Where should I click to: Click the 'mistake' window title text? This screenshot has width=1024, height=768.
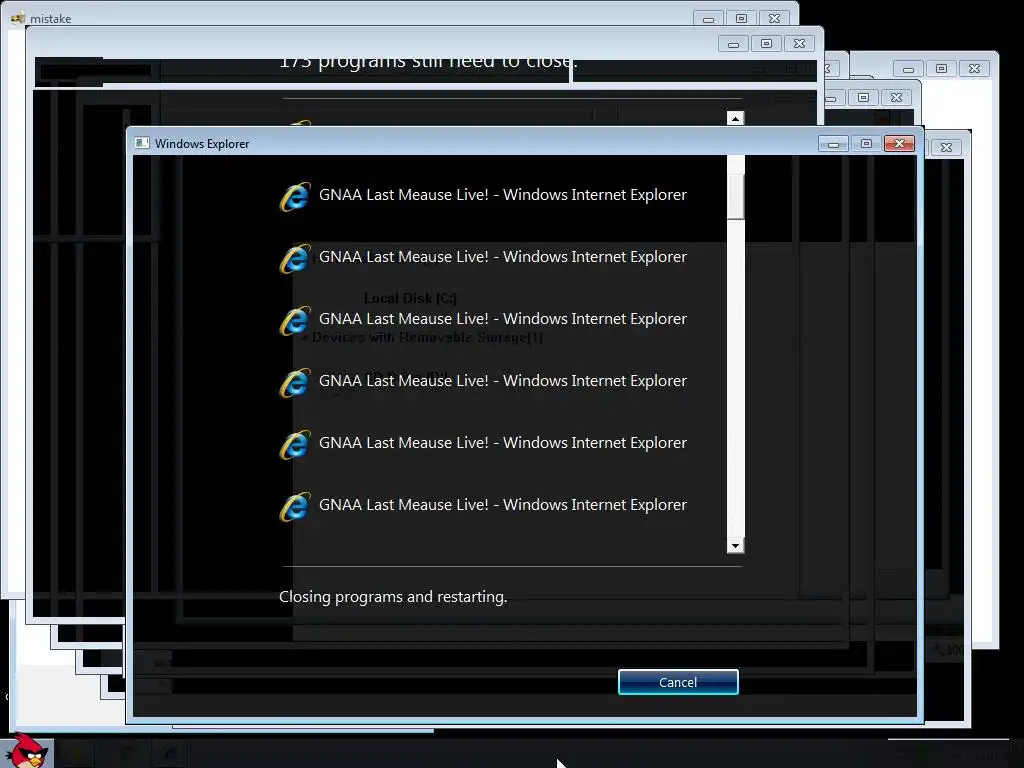coord(50,19)
